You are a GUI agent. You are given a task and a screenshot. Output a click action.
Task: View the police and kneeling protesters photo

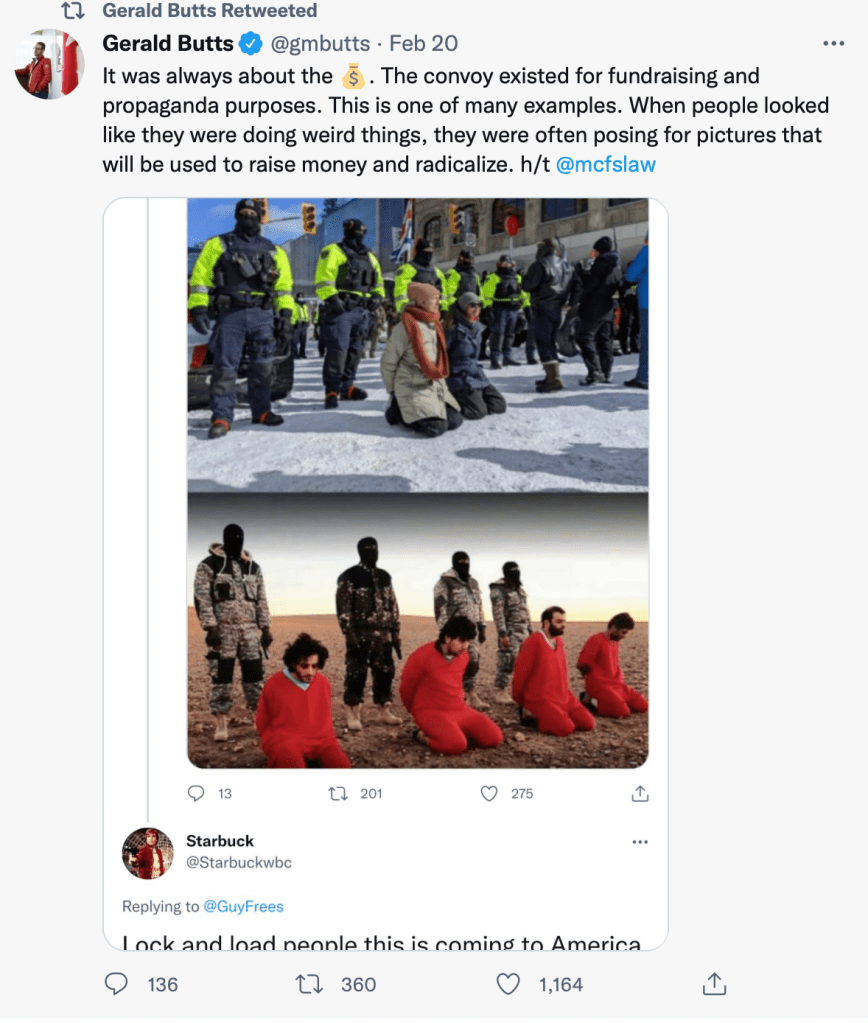click(x=418, y=344)
